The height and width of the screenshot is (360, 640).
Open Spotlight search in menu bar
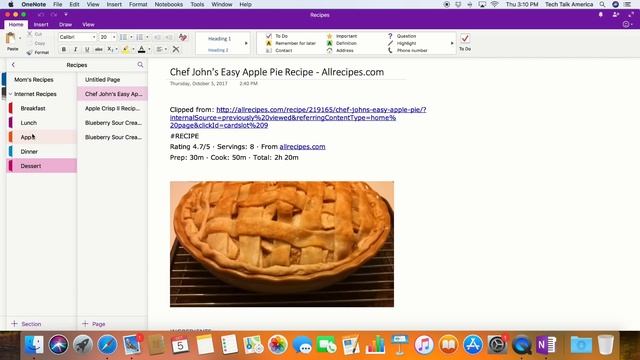tap(602, 4)
